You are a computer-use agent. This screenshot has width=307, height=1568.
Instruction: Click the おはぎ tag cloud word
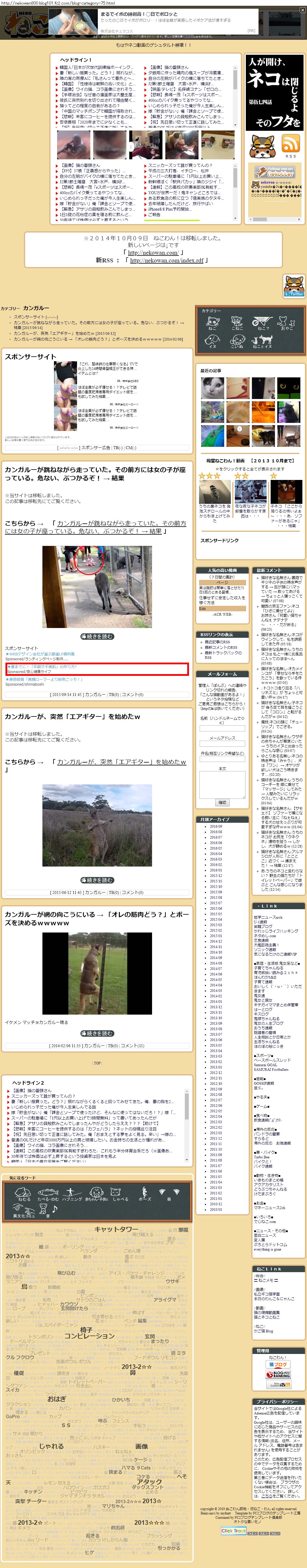pos(57,1399)
